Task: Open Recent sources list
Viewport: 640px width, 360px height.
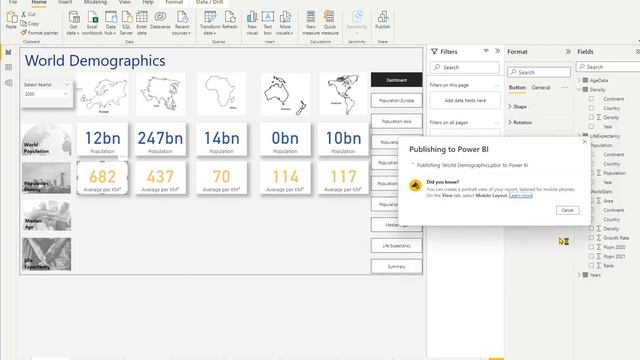Action: [x=182, y=23]
